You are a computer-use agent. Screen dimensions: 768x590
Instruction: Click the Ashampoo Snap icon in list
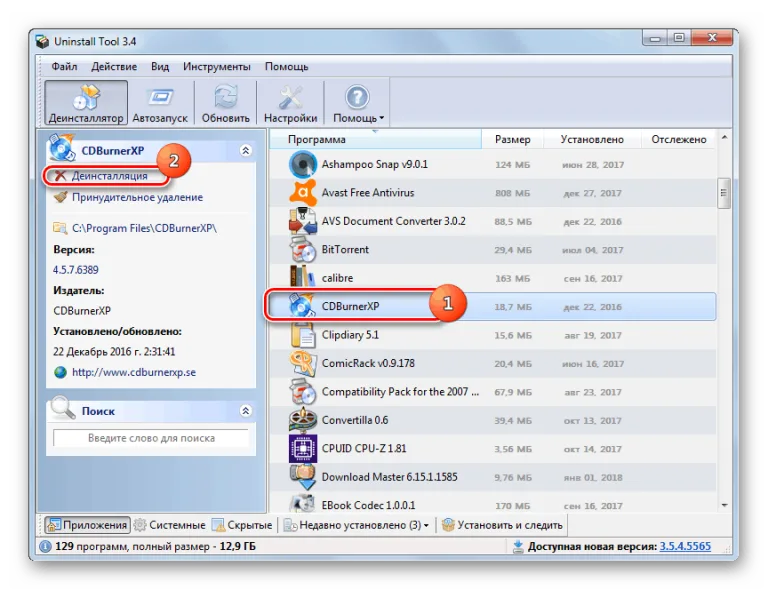tap(303, 165)
